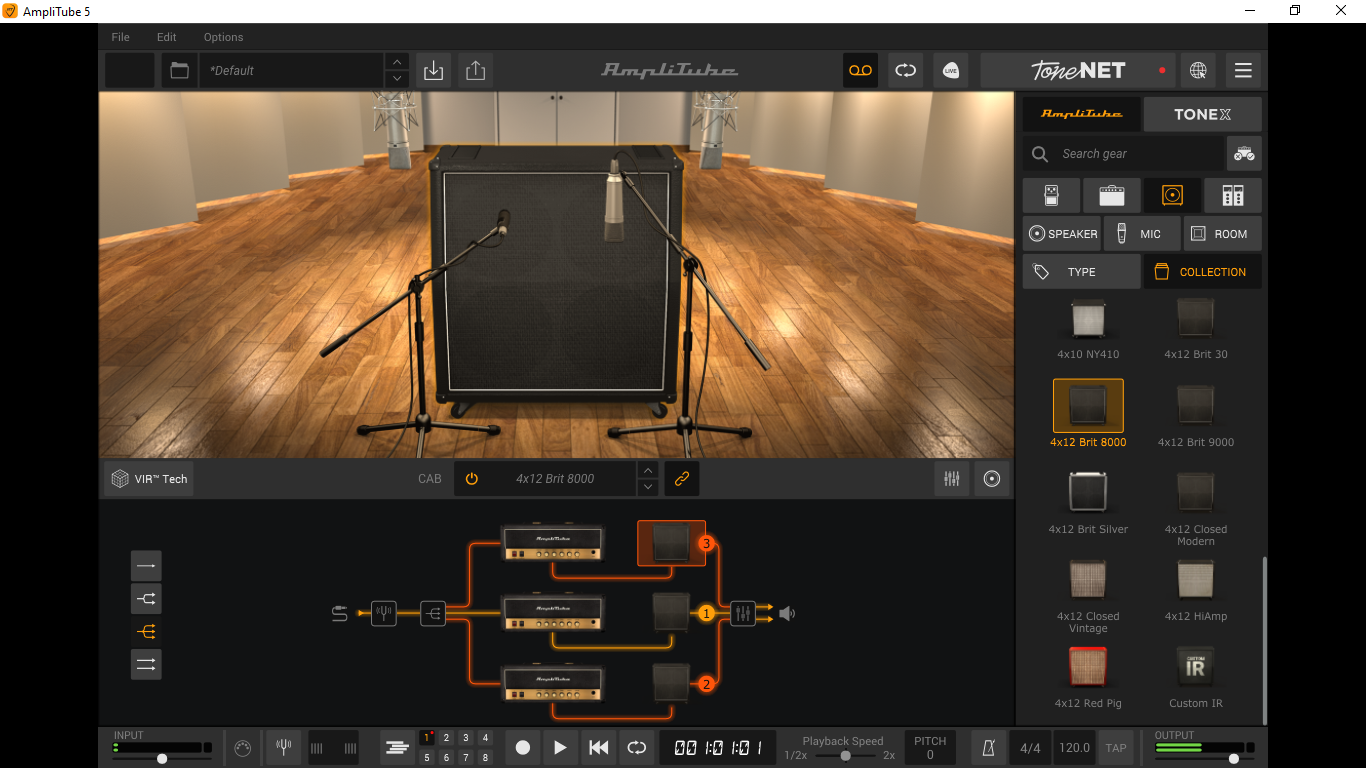Image resolution: width=1366 pixels, height=768 pixels.
Task: Toggle the loop playback button
Action: (x=636, y=748)
